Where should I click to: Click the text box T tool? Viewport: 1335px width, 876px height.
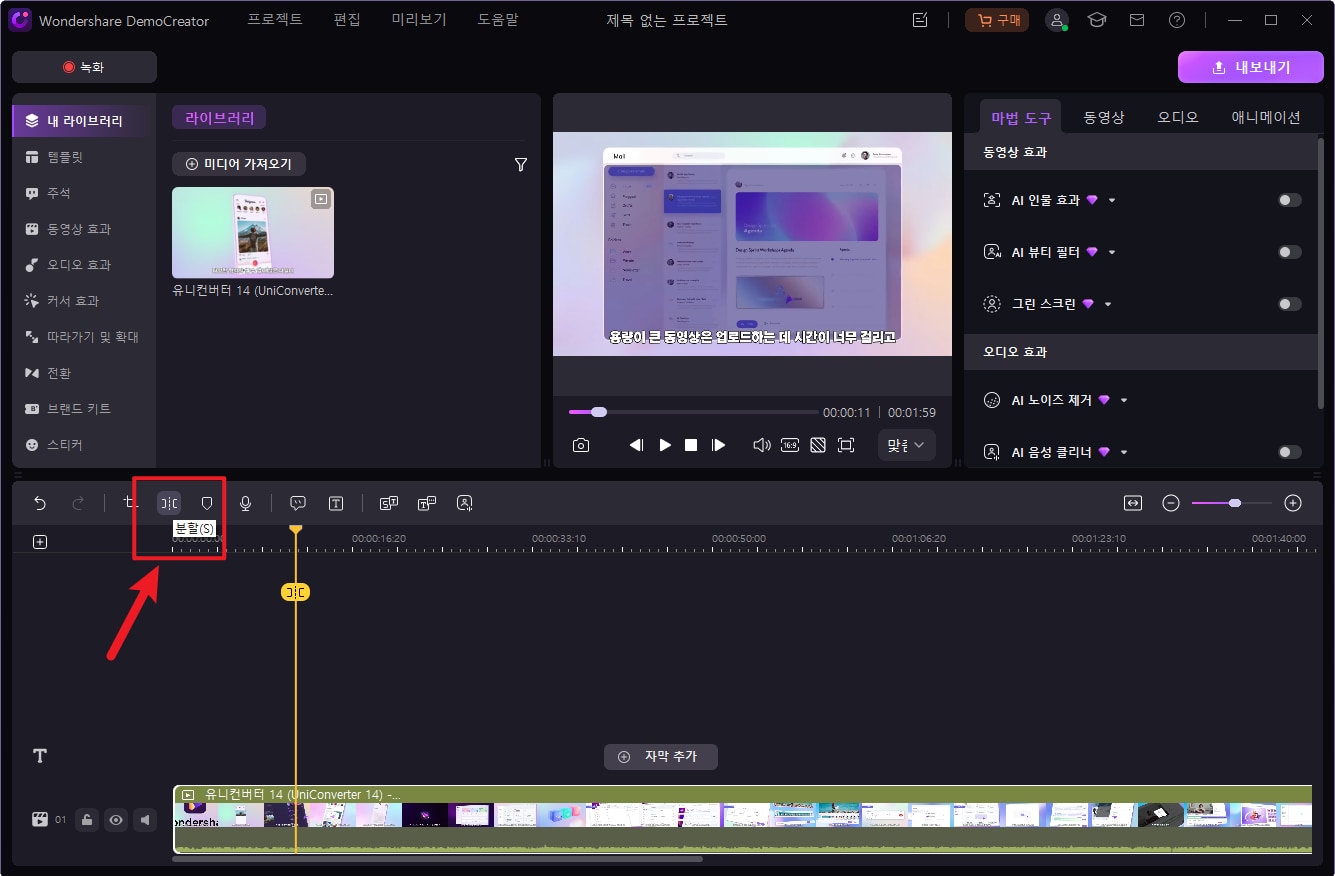point(336,503)
